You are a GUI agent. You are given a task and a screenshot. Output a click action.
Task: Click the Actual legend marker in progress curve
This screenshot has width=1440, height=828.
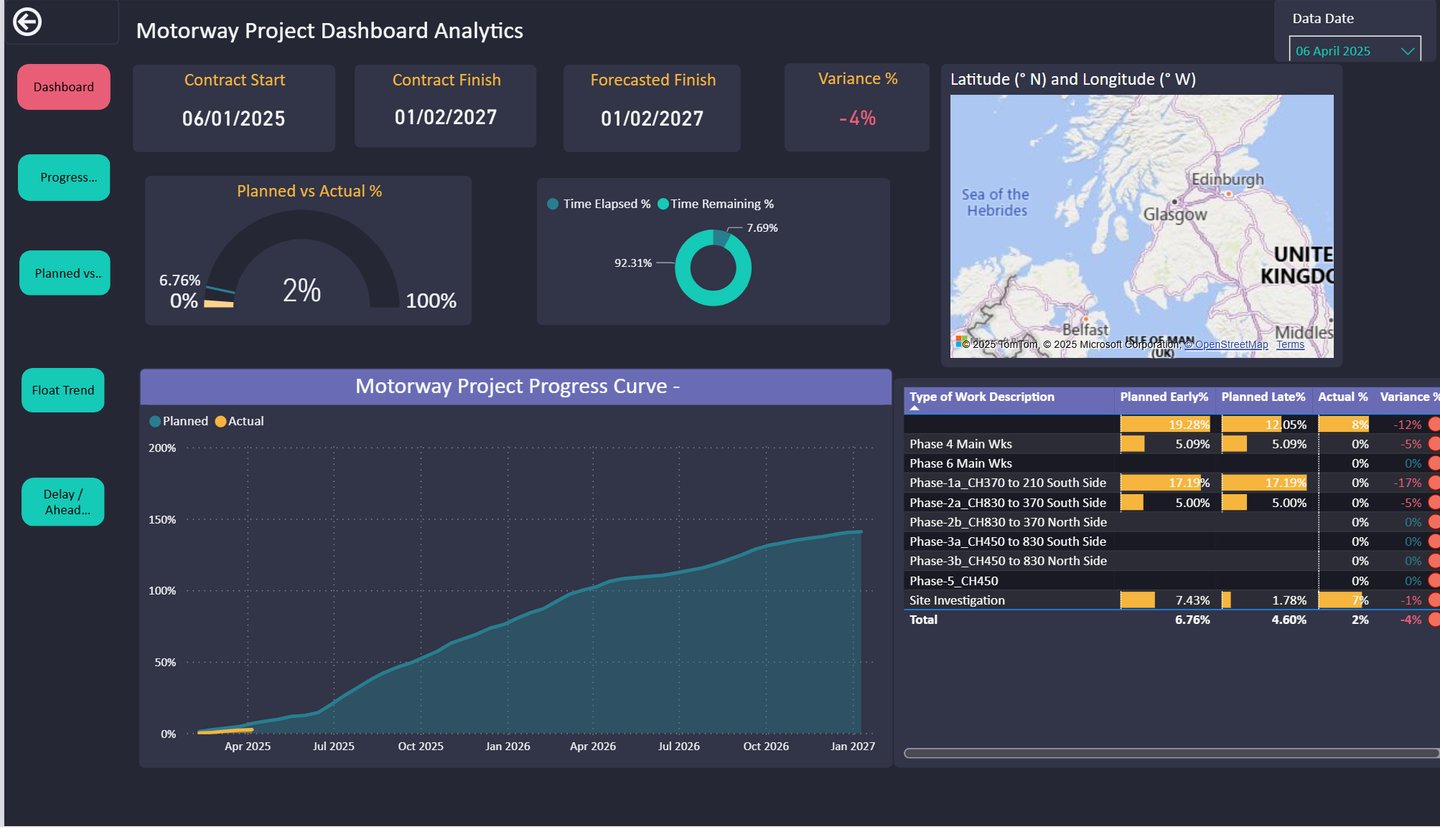pos(221,422)
